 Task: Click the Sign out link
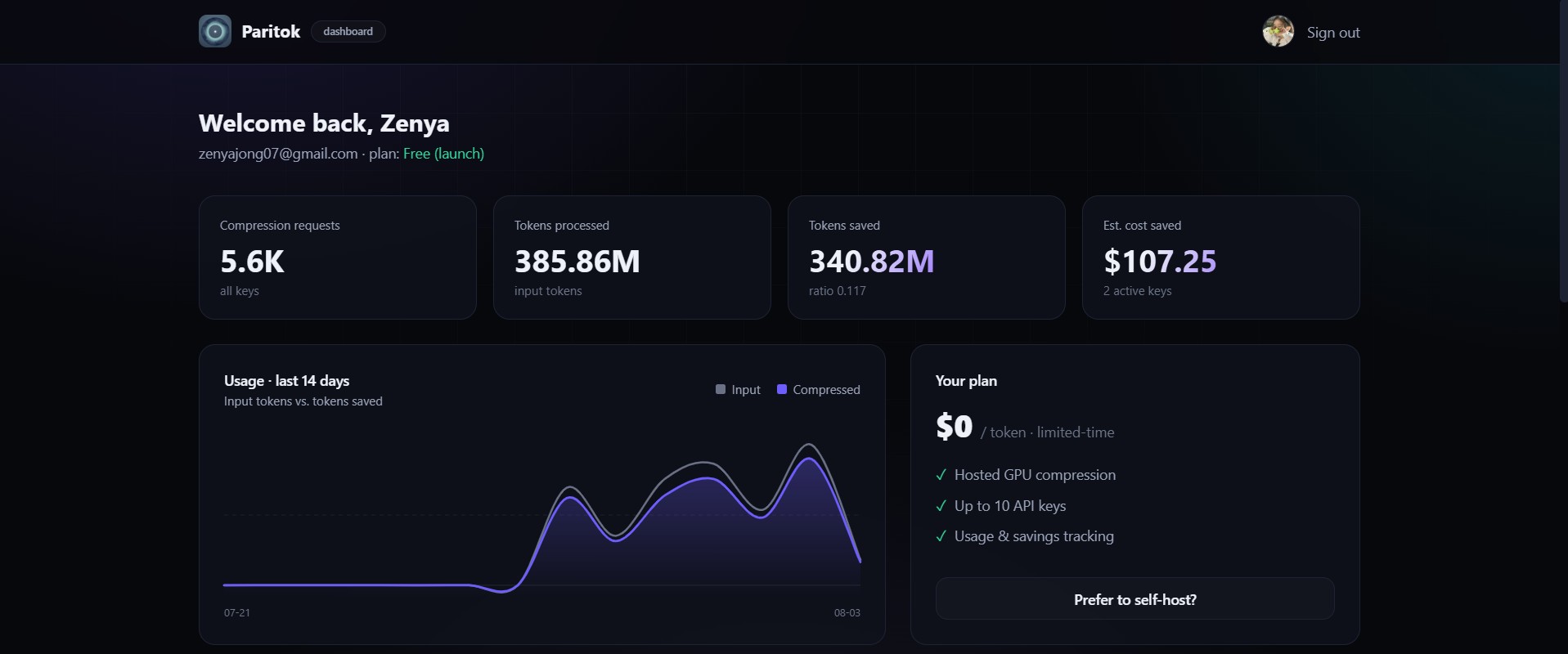[x=1333, y=33]
